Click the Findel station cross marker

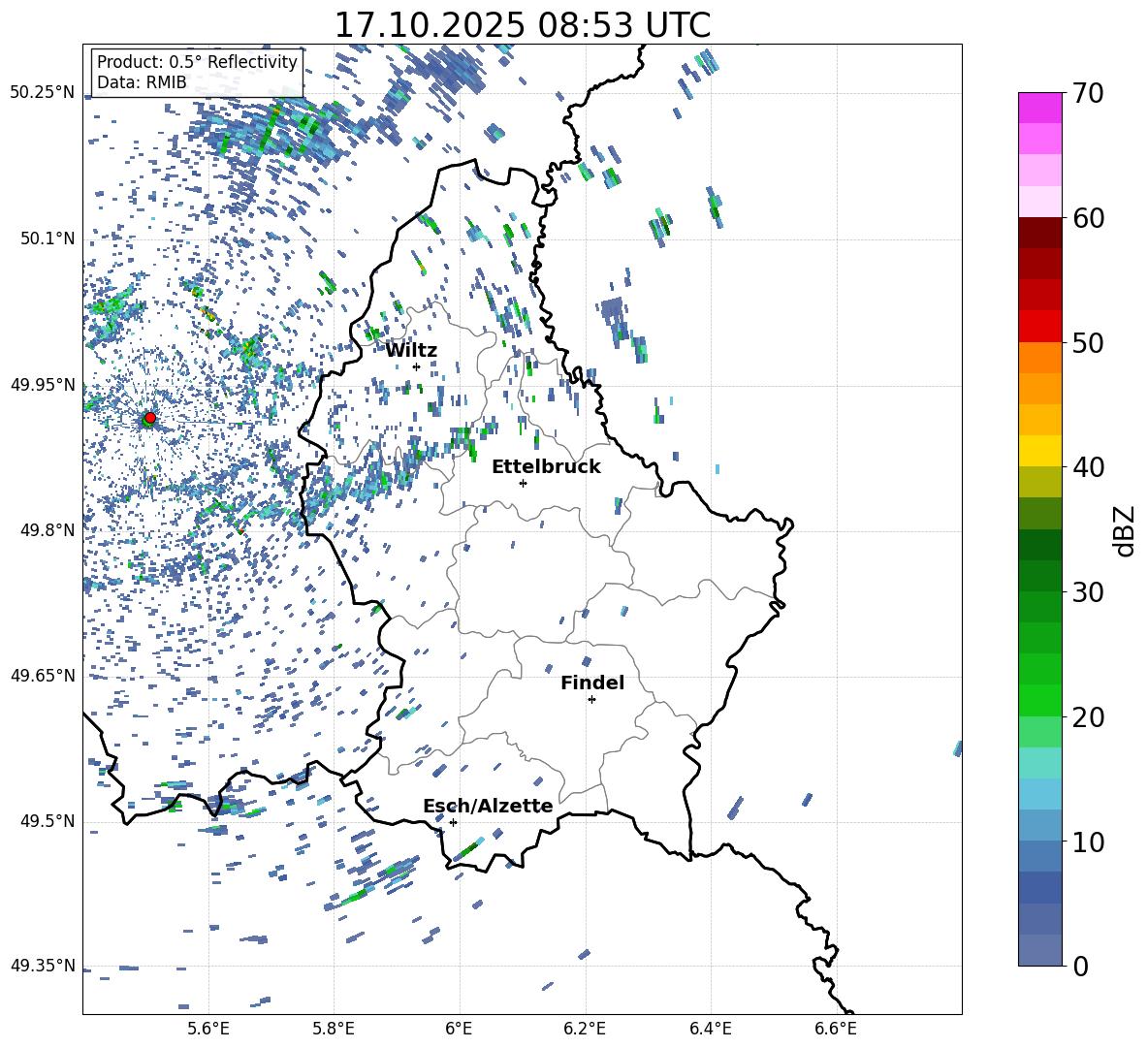591,700
